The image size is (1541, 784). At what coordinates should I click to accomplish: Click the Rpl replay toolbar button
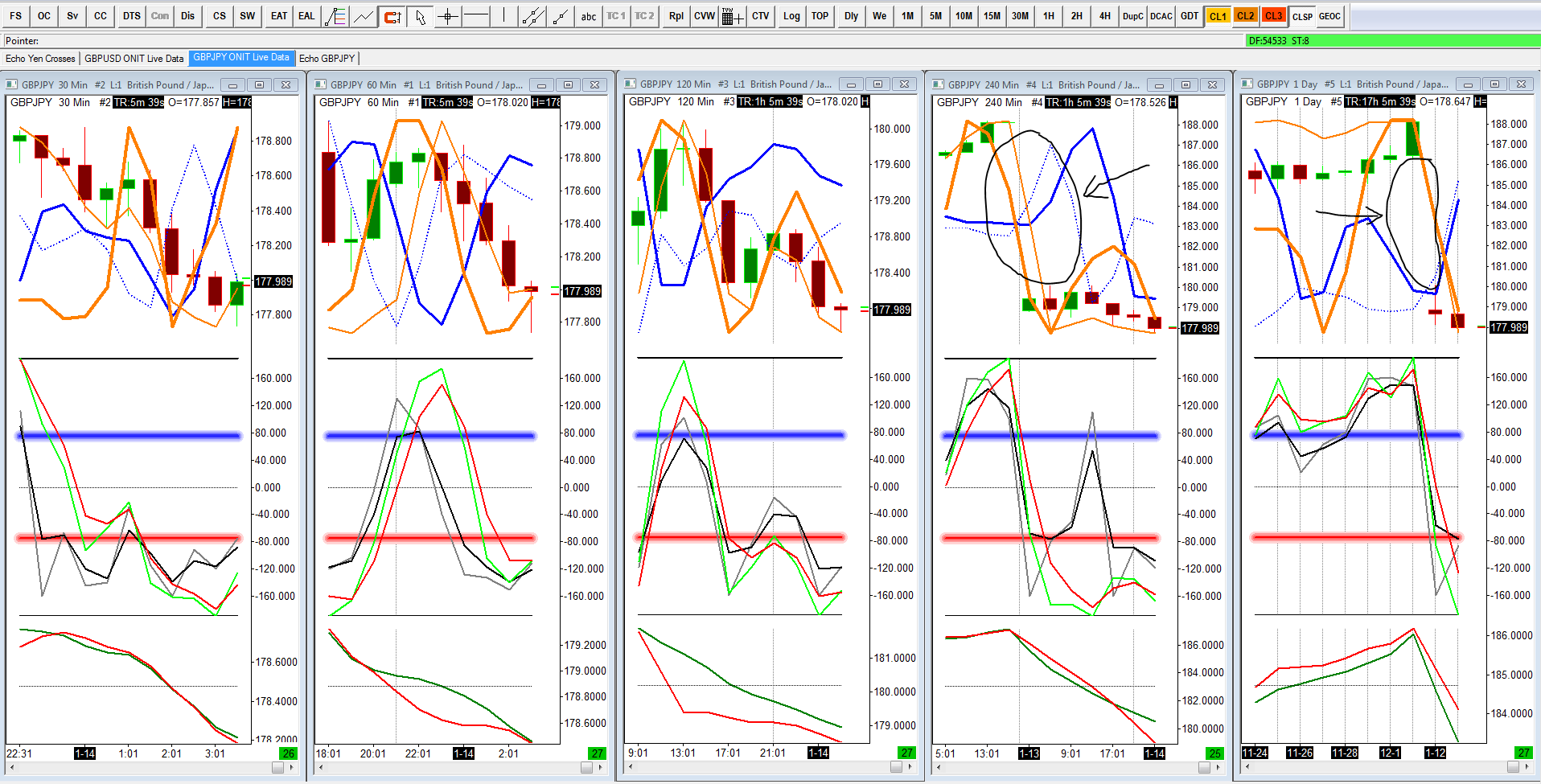pos(676,16)
